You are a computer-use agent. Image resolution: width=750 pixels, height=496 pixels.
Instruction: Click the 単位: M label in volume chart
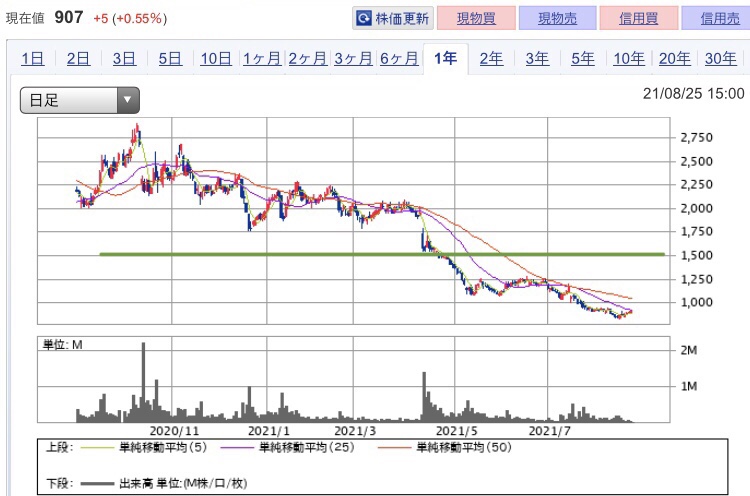63,345
